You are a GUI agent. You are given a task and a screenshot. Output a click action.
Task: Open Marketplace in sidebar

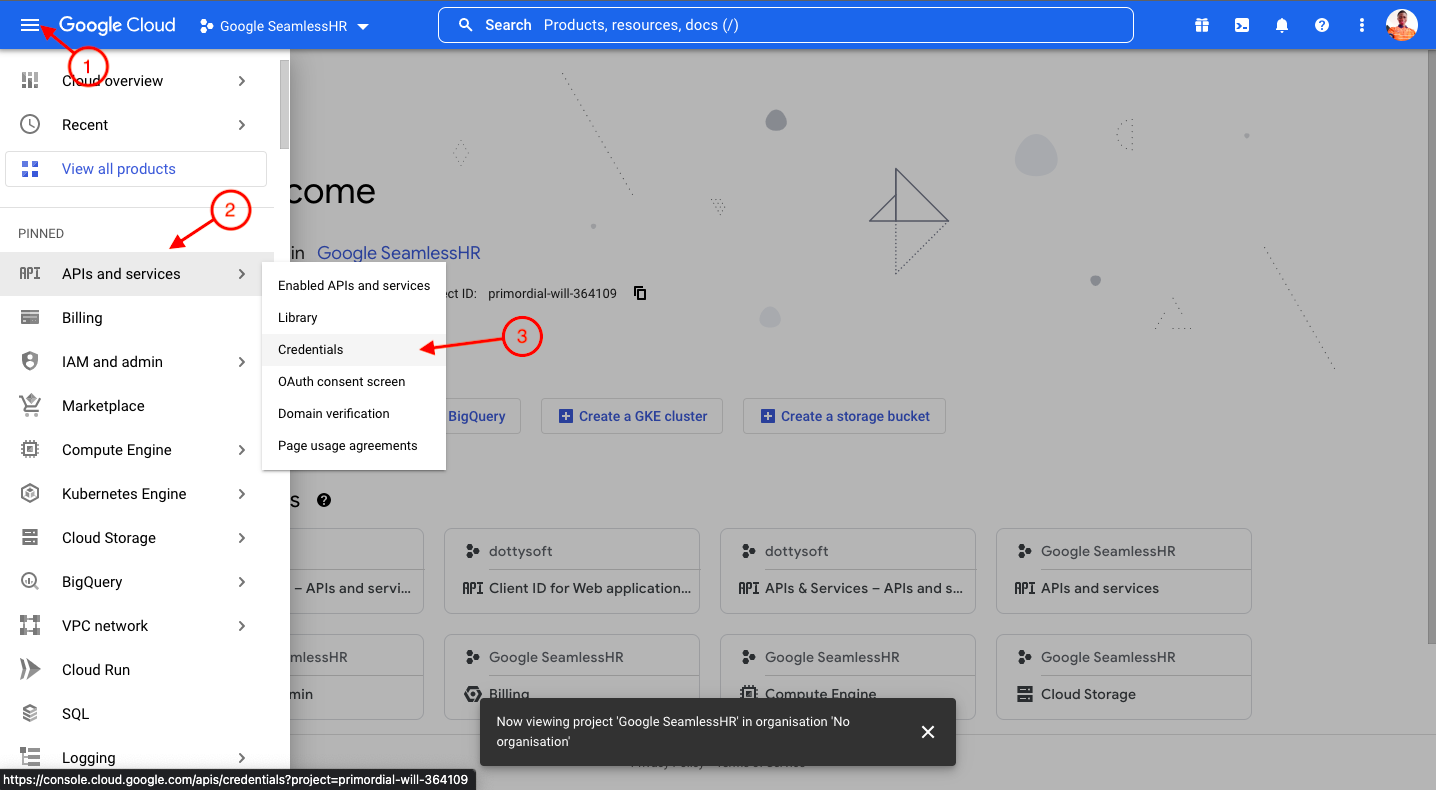click(x=137, y=406)
